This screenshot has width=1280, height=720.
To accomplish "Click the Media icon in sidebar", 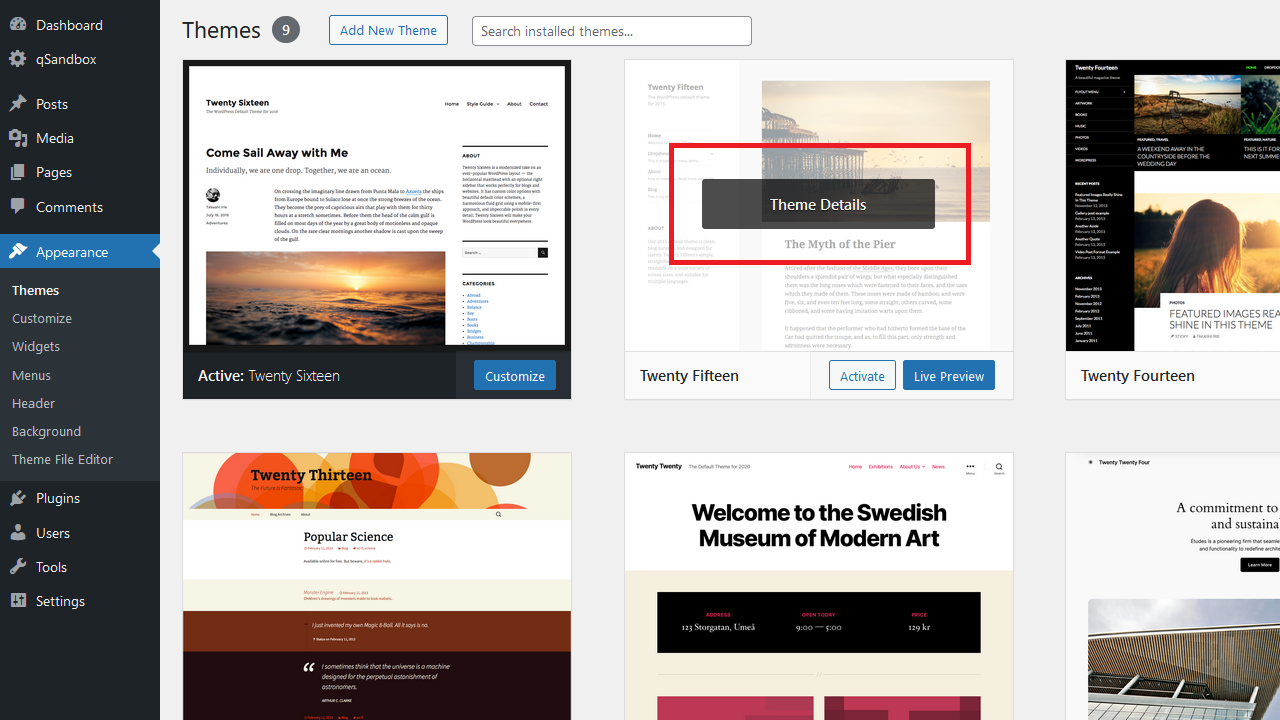I will [x=18, y=138].
